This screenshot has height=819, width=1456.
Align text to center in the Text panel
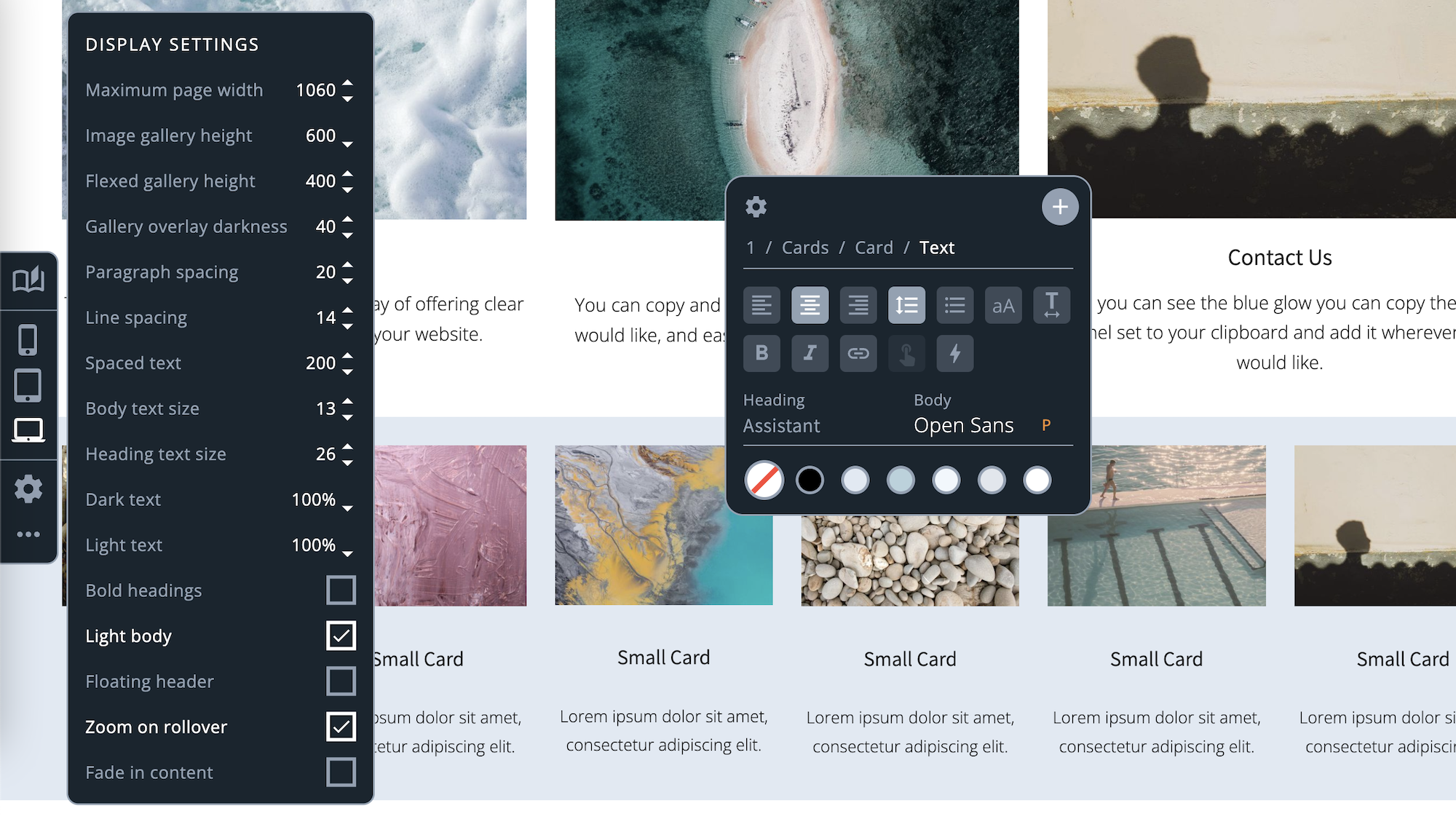[810, 305]
